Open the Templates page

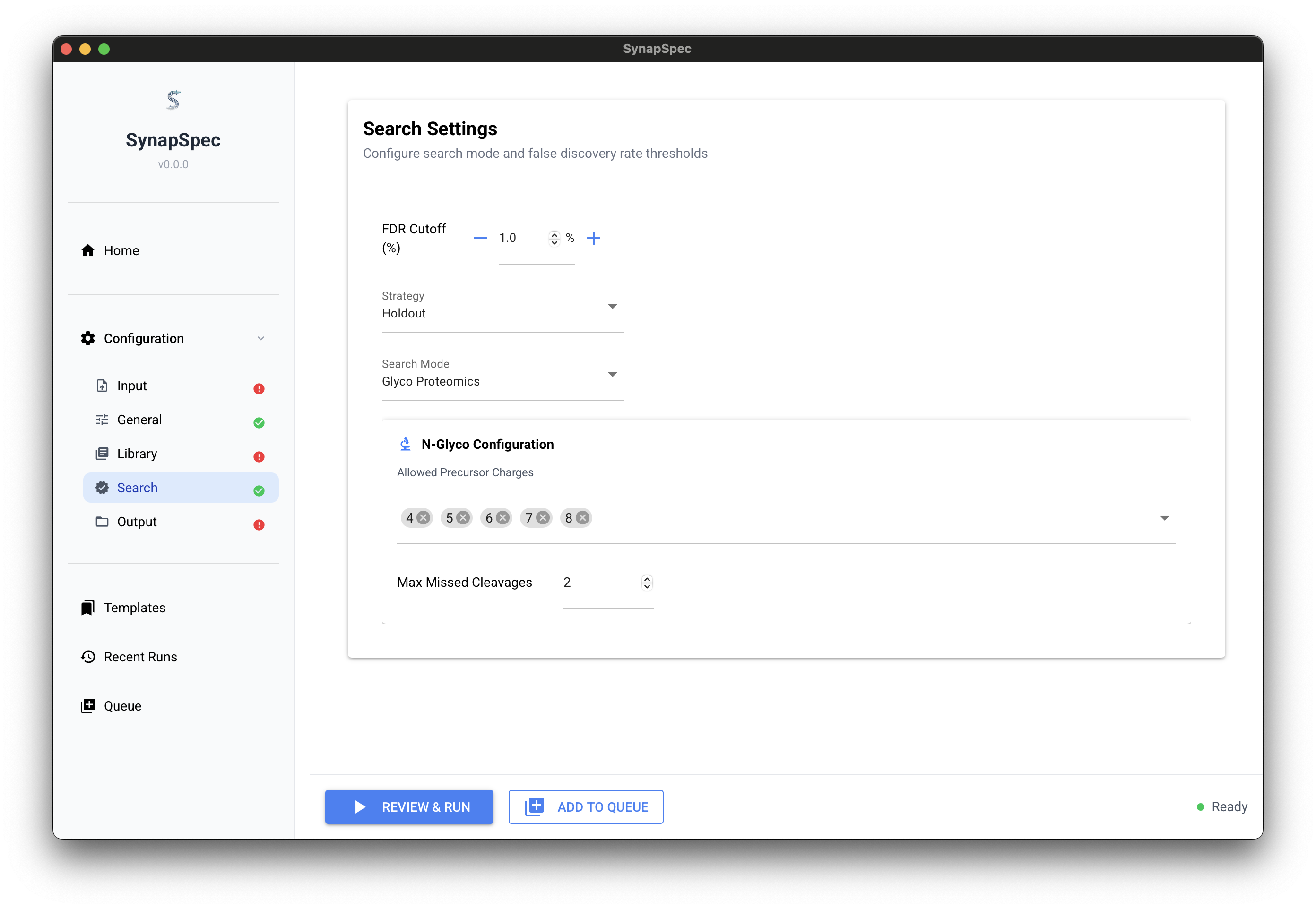173,608
